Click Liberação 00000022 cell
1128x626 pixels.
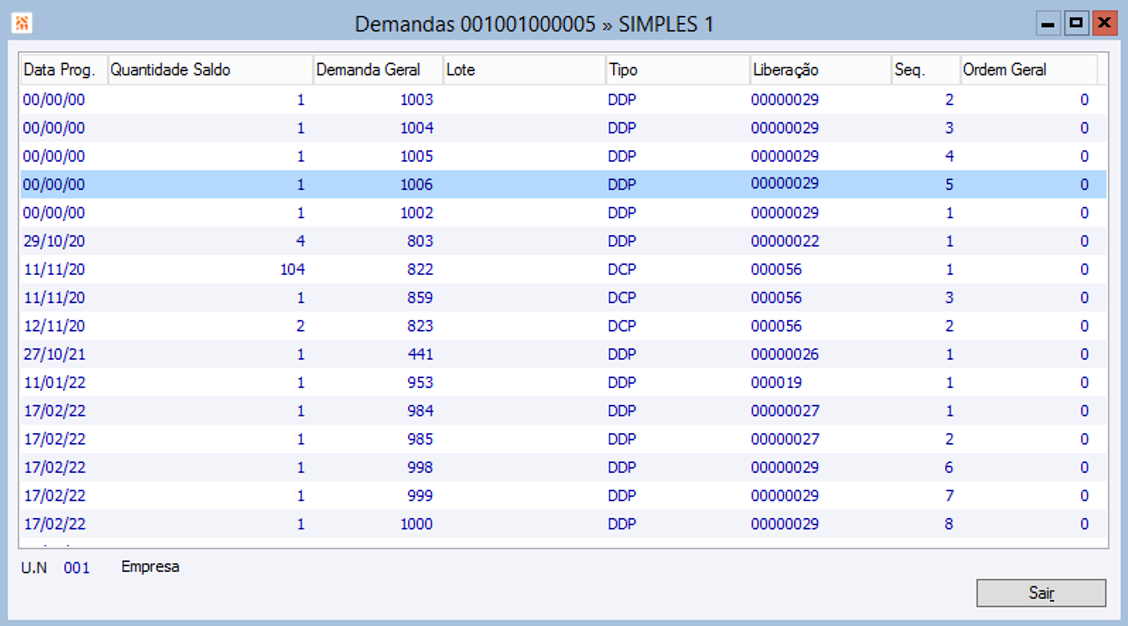tap(785, 241)
